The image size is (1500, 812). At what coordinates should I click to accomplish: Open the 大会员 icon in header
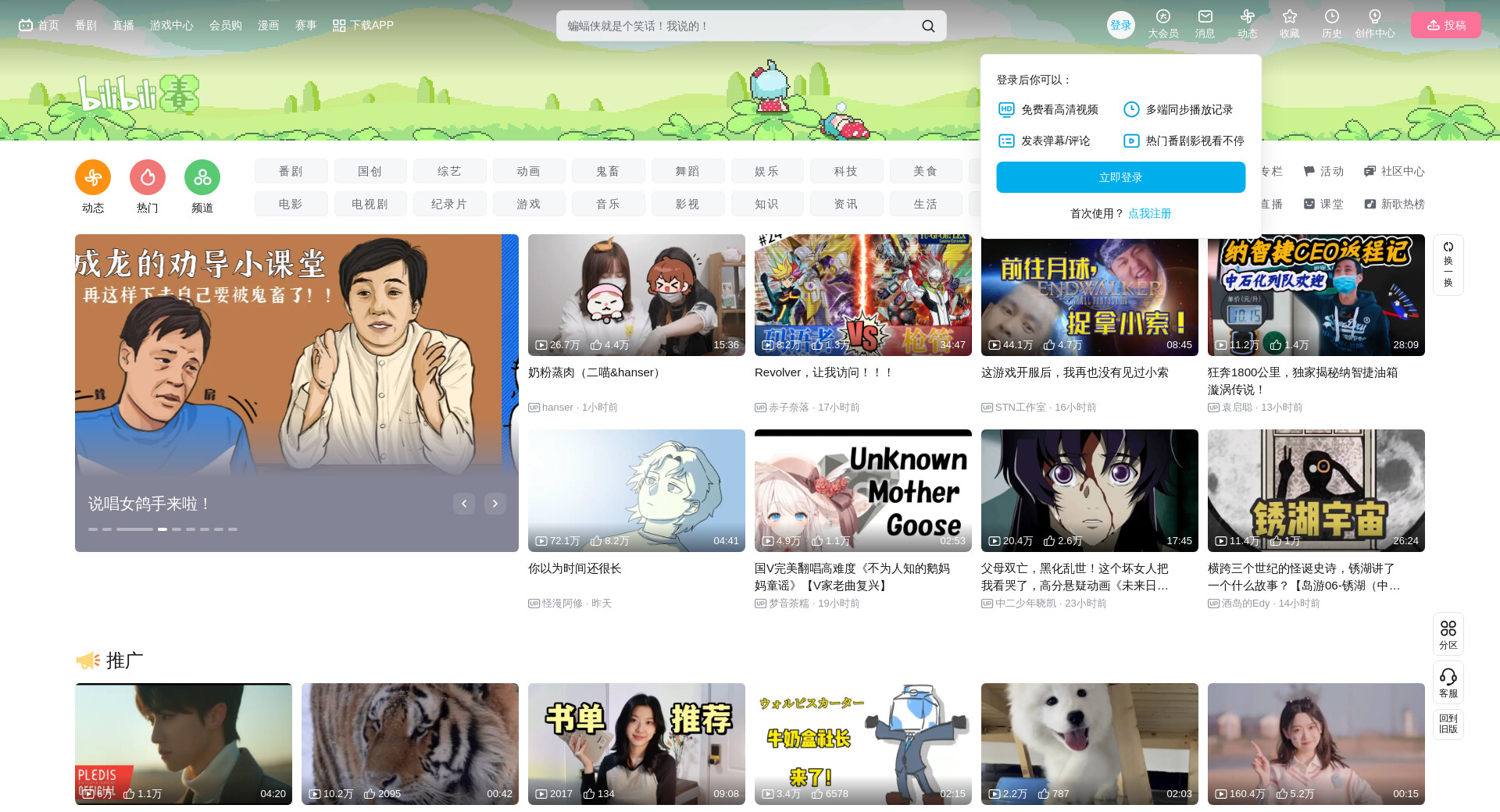pos(1163,24)
